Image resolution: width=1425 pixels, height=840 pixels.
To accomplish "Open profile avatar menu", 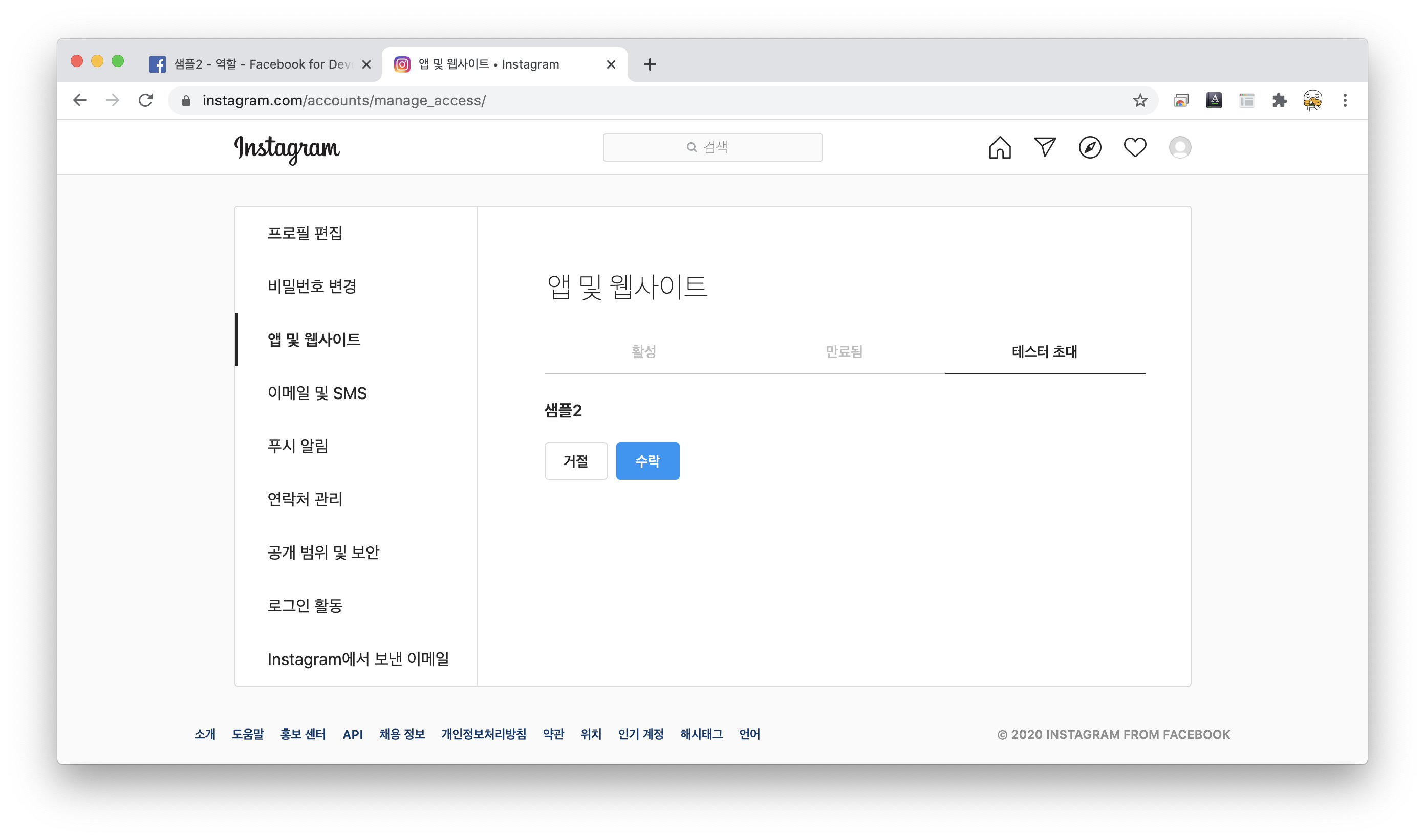I will pos(1180,147).
